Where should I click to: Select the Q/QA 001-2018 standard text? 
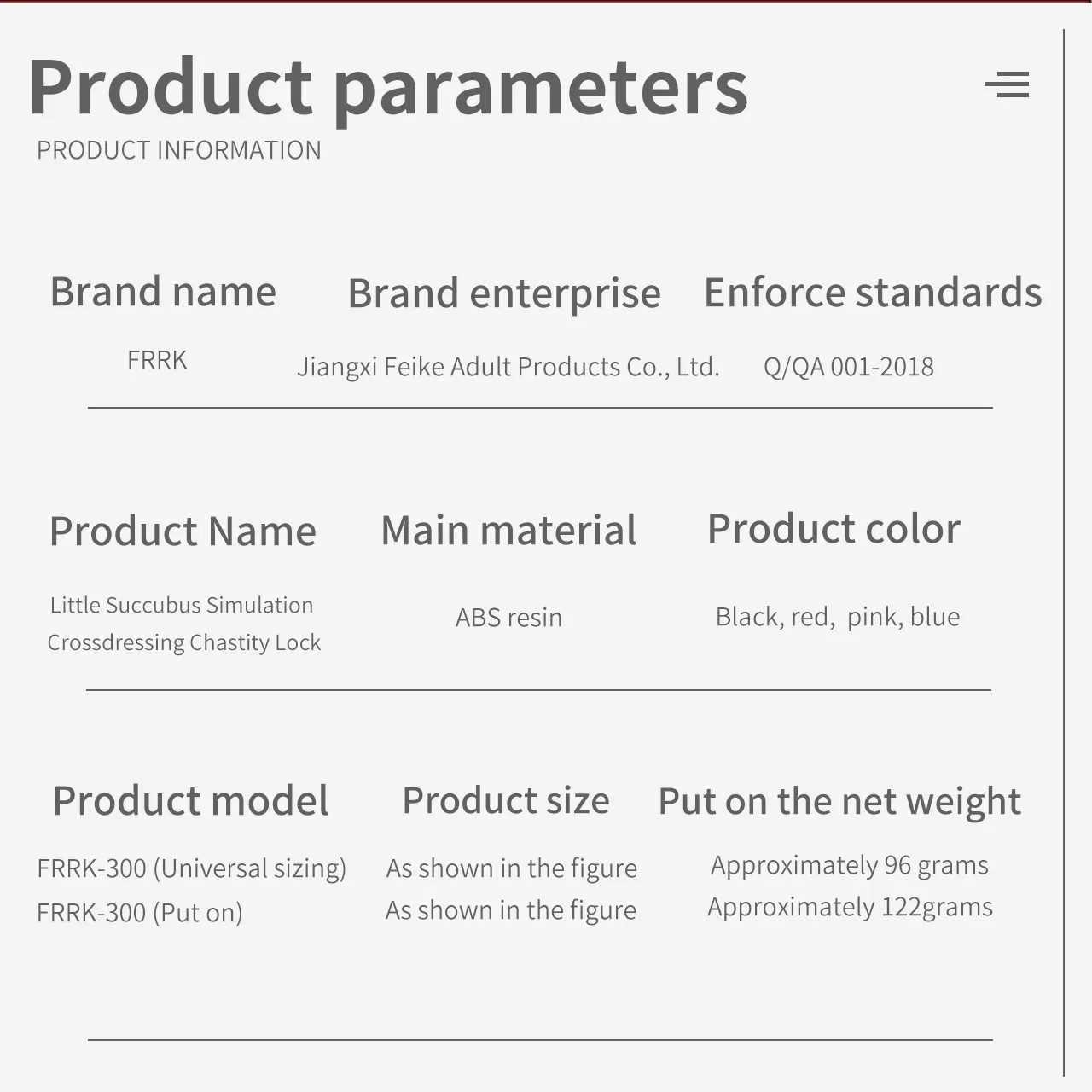coord(849,367)
